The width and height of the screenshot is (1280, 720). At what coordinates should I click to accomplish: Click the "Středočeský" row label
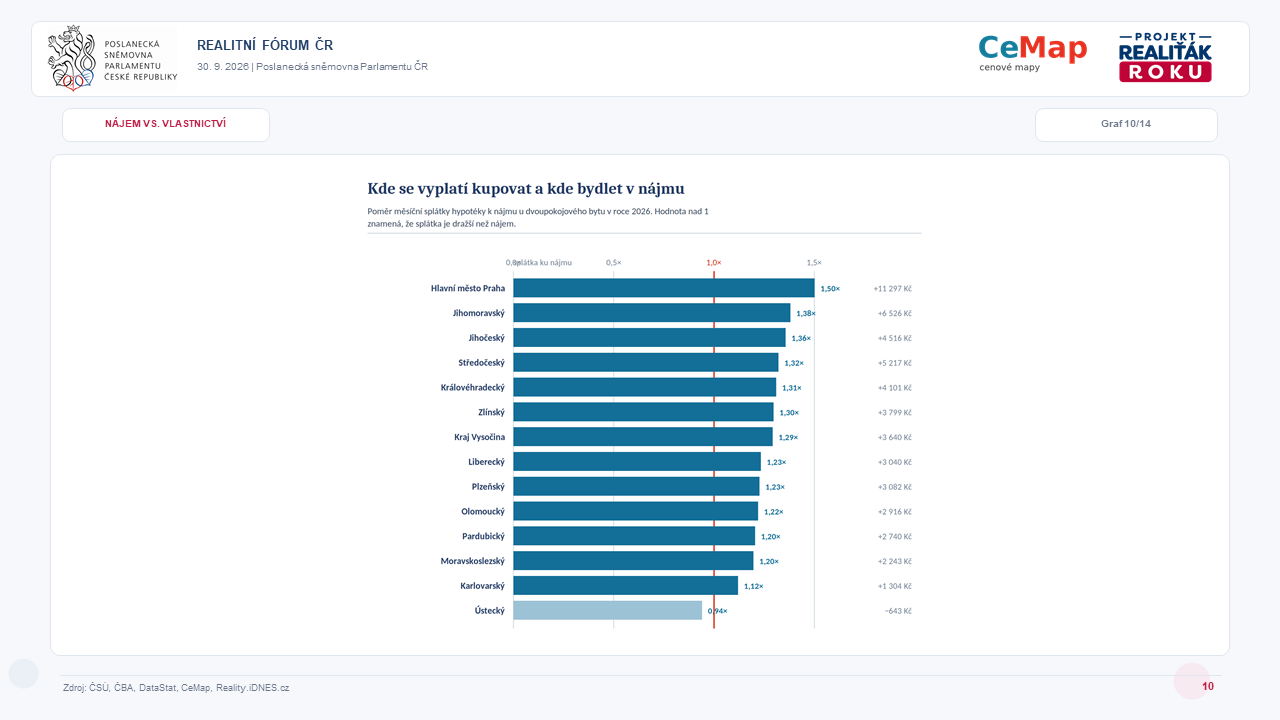[x=482, y=362]
